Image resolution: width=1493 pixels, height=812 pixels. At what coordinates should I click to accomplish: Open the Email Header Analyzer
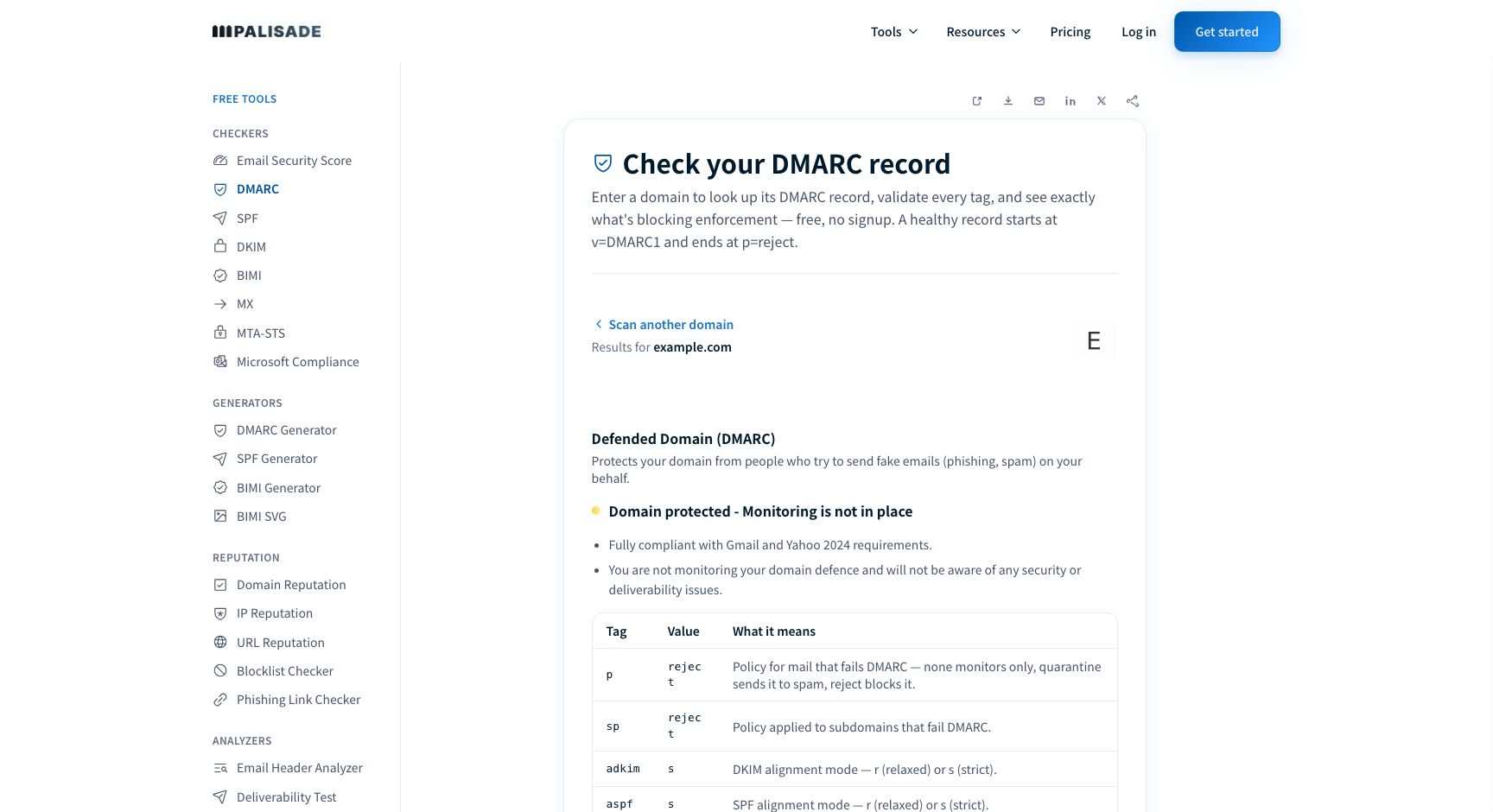click(x=300, y=768)
